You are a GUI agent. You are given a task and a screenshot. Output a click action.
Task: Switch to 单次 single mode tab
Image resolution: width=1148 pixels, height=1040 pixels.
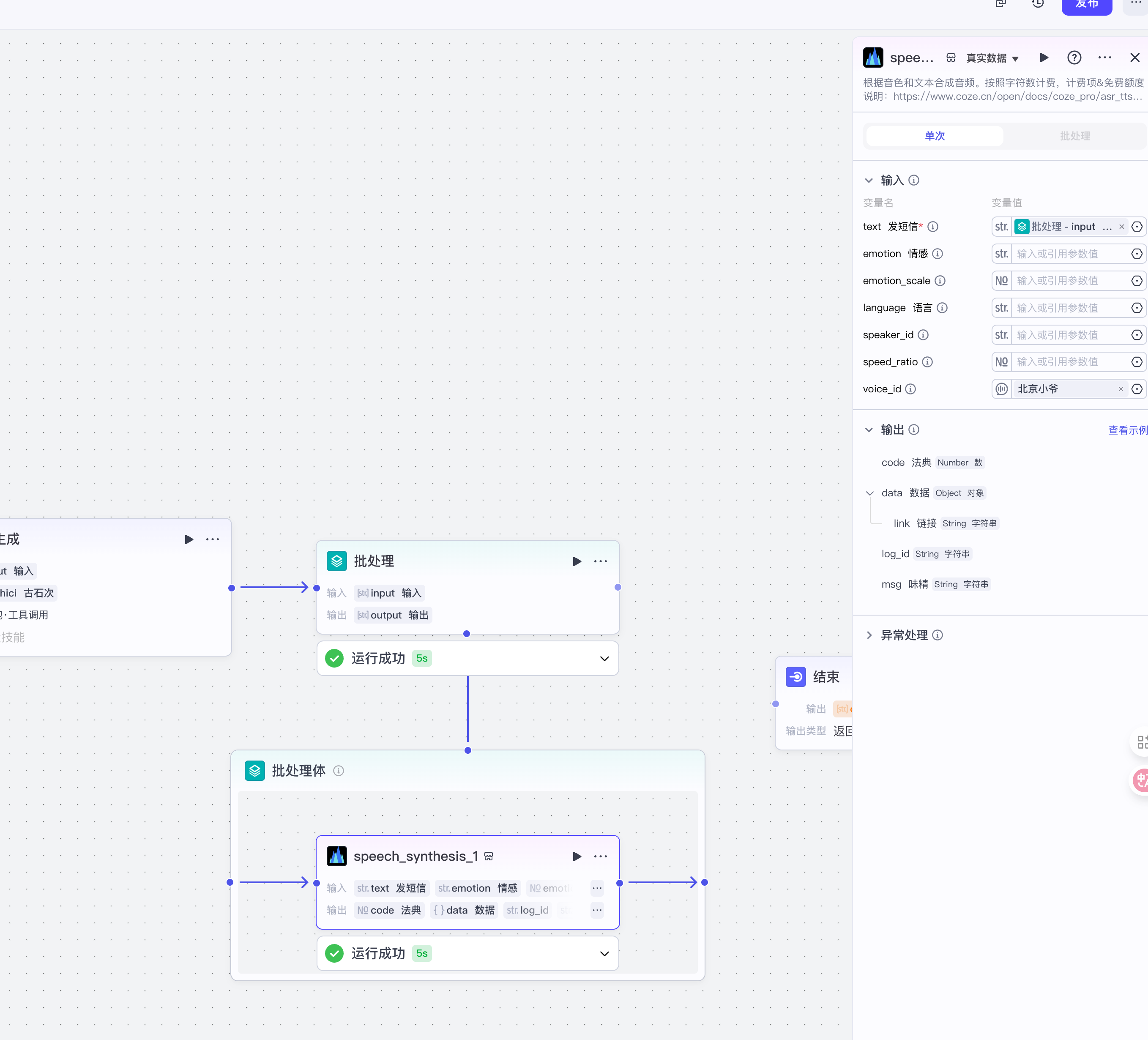click(935, 136)
